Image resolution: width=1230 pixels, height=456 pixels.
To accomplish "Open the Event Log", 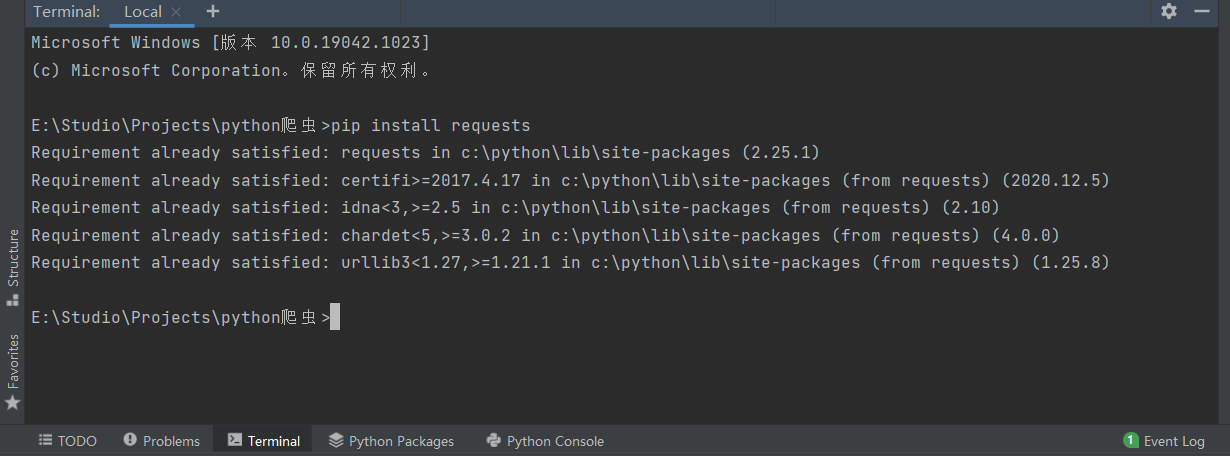I will [x=1174, y=441].
